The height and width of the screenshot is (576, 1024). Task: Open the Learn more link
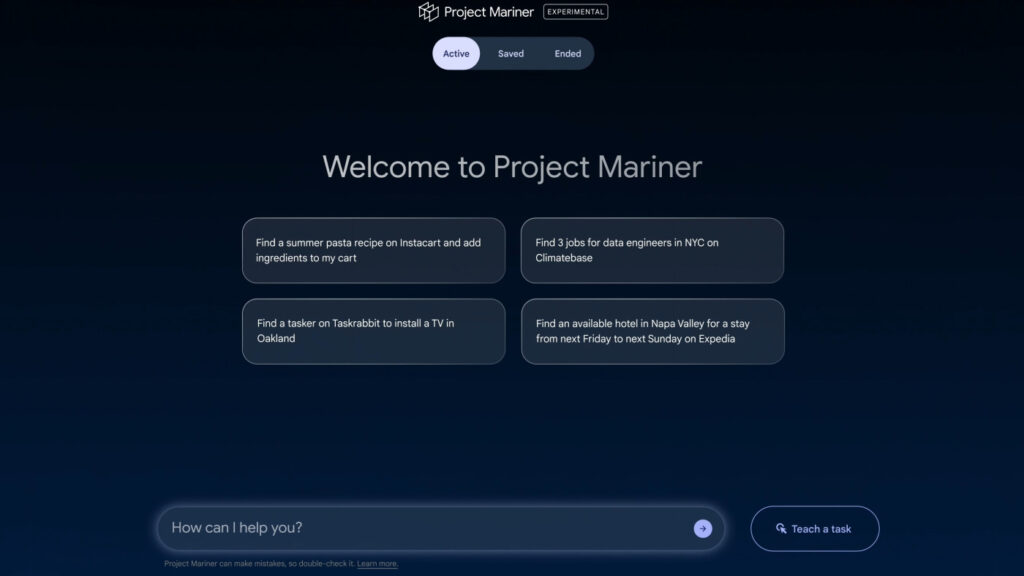377,564
